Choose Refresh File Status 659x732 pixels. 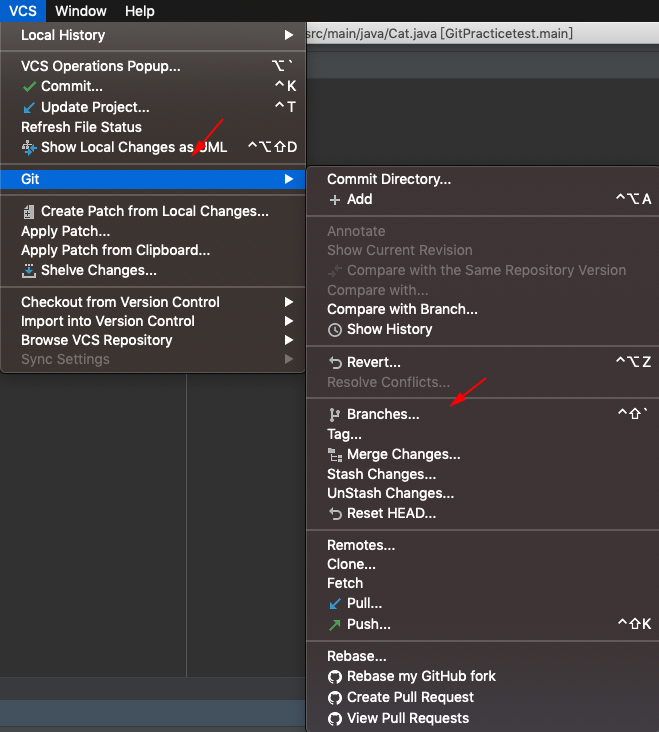[153, 127]
